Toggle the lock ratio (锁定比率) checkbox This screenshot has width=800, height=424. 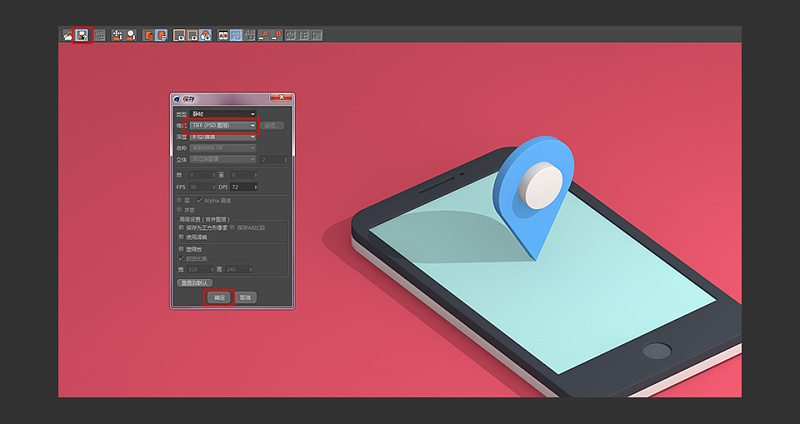tap(181, 259)
